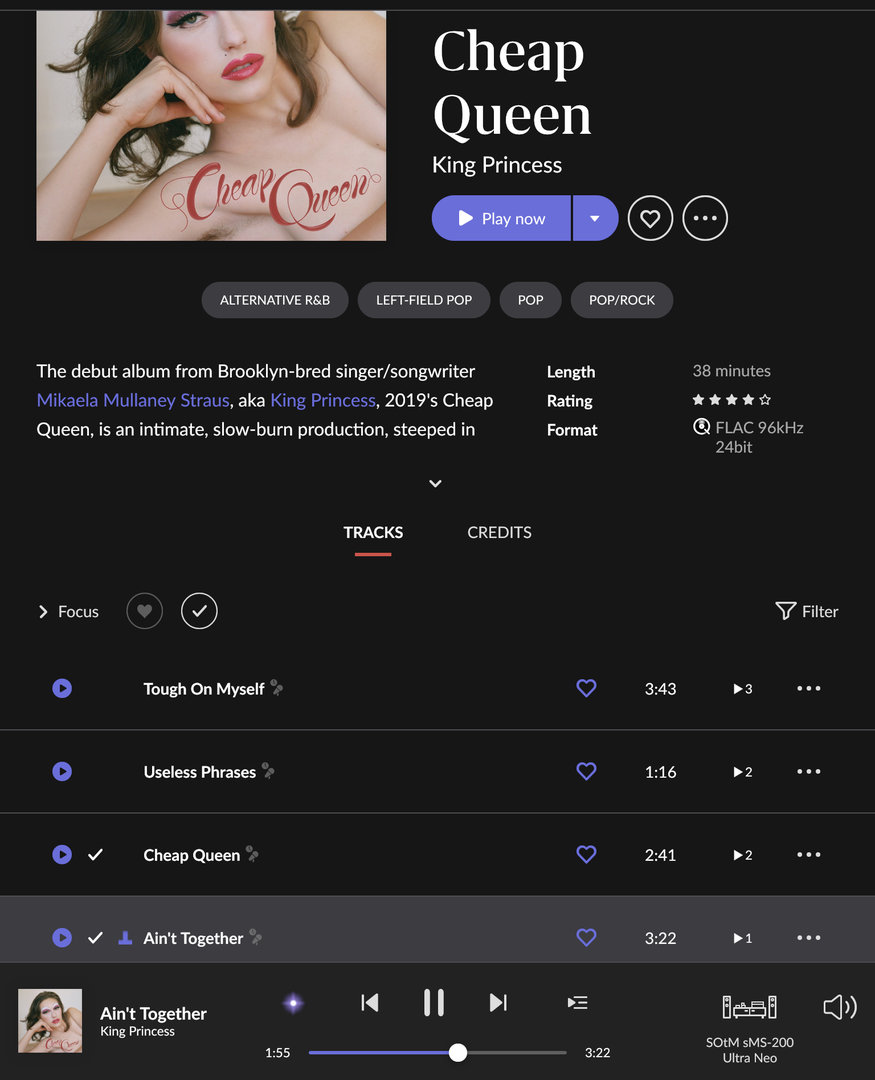Open album more options ellipsis button

click(705, 218)
